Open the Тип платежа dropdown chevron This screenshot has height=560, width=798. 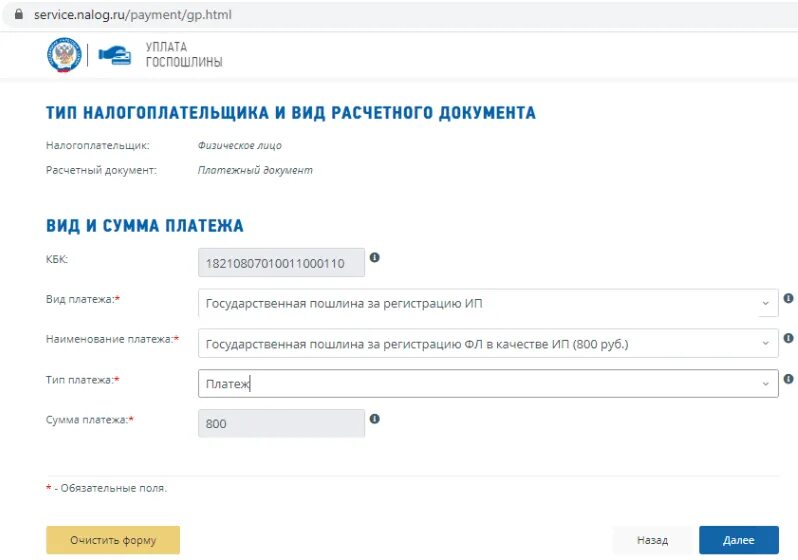coord(765,384)
